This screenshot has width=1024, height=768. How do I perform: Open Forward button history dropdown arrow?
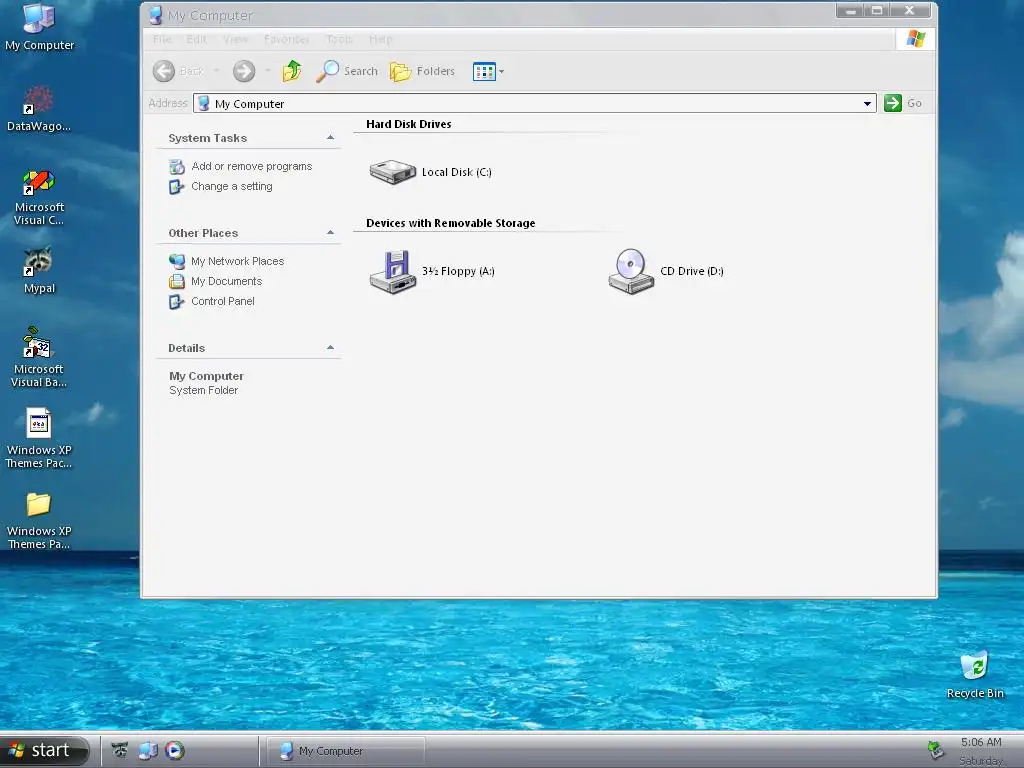[x=268, y=71]
